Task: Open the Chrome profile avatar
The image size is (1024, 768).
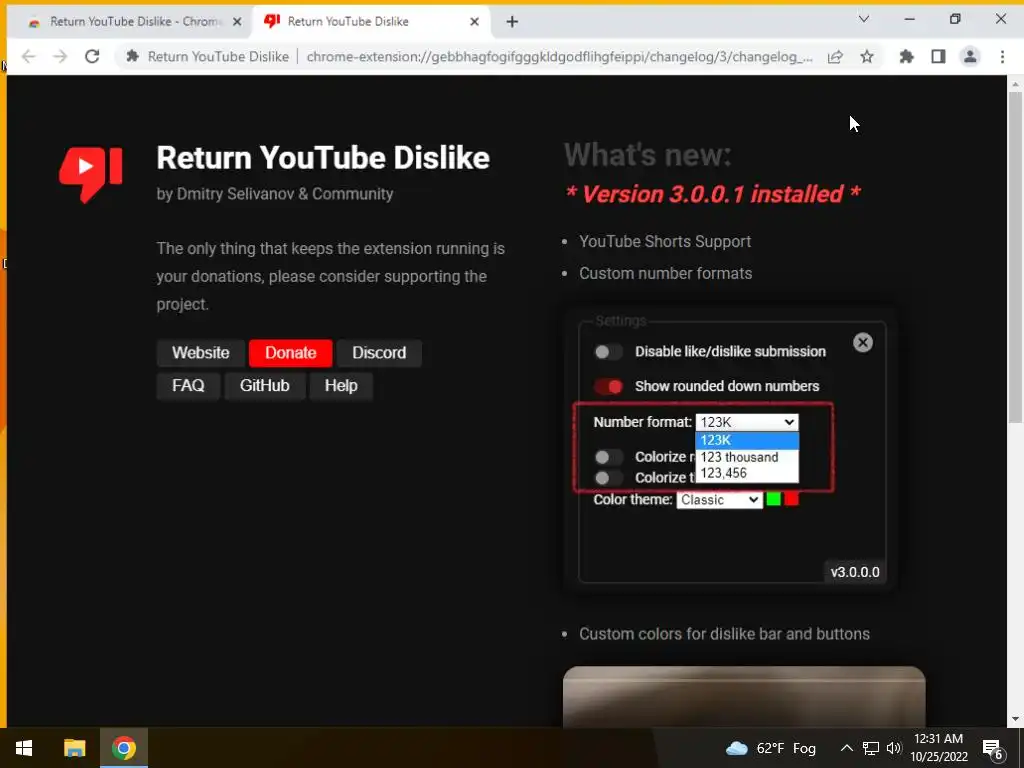Action: pyautogui.click(x=970, y=57)
